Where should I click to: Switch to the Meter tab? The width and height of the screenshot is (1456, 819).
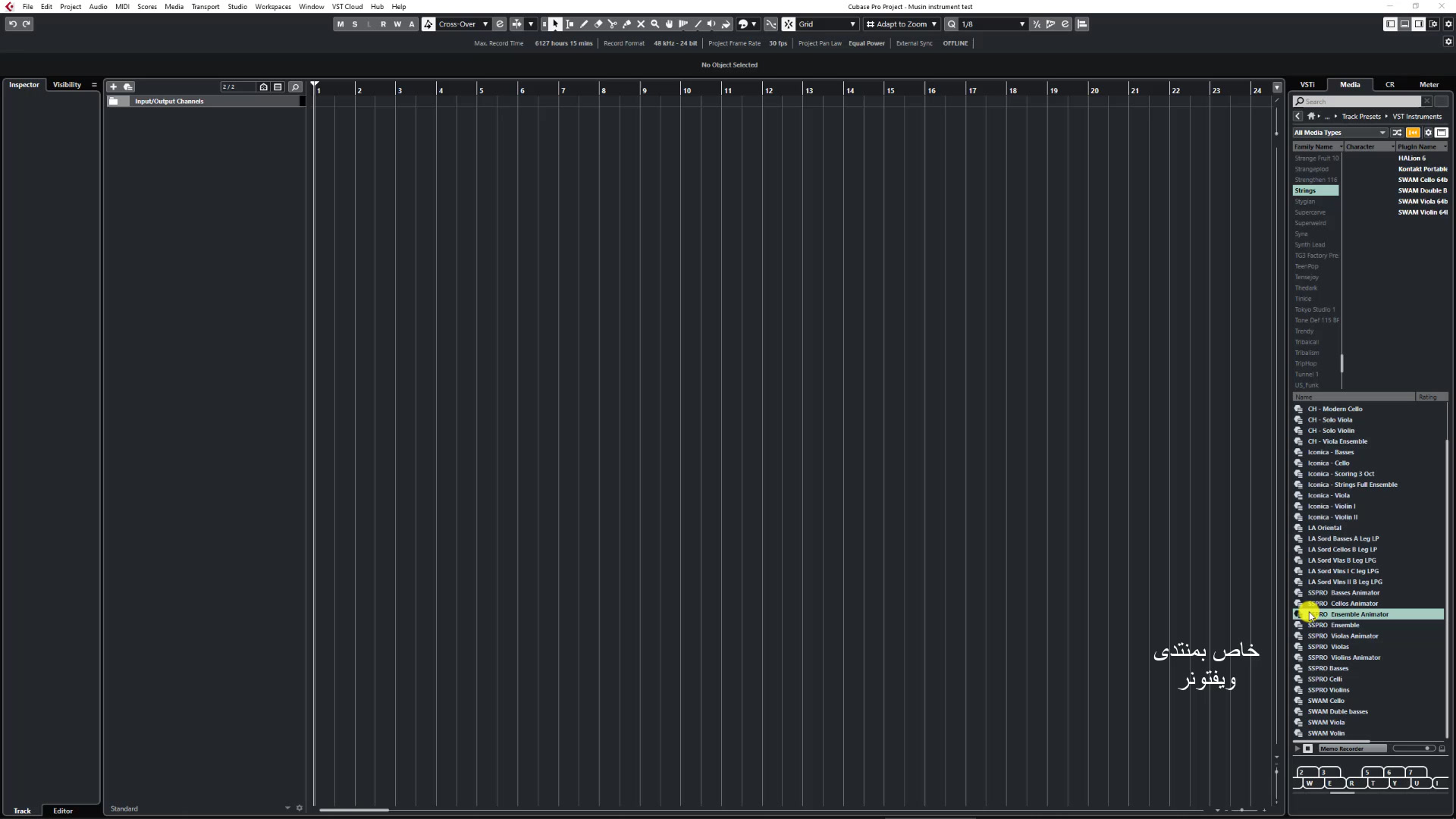[x=1429, y=85]
